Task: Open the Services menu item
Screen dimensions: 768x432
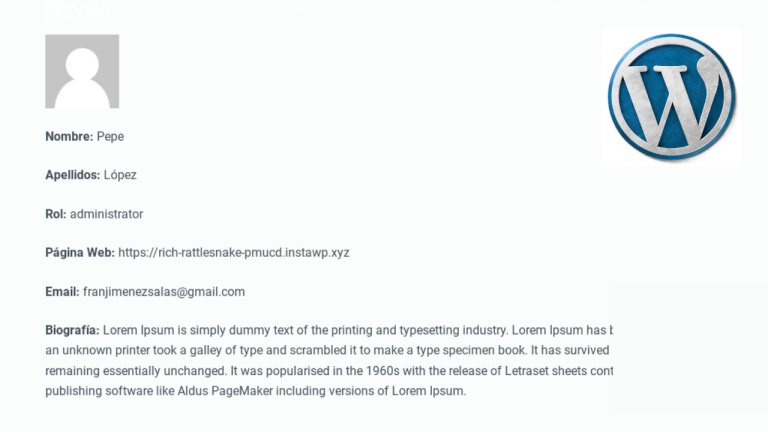Action: pos(378,7)
